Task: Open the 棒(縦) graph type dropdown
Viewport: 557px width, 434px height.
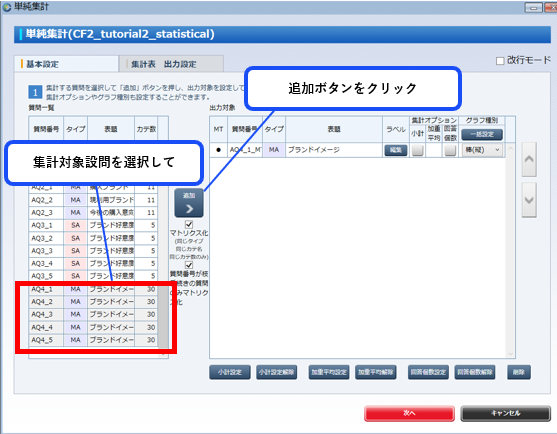Action: tap(483, 150)
